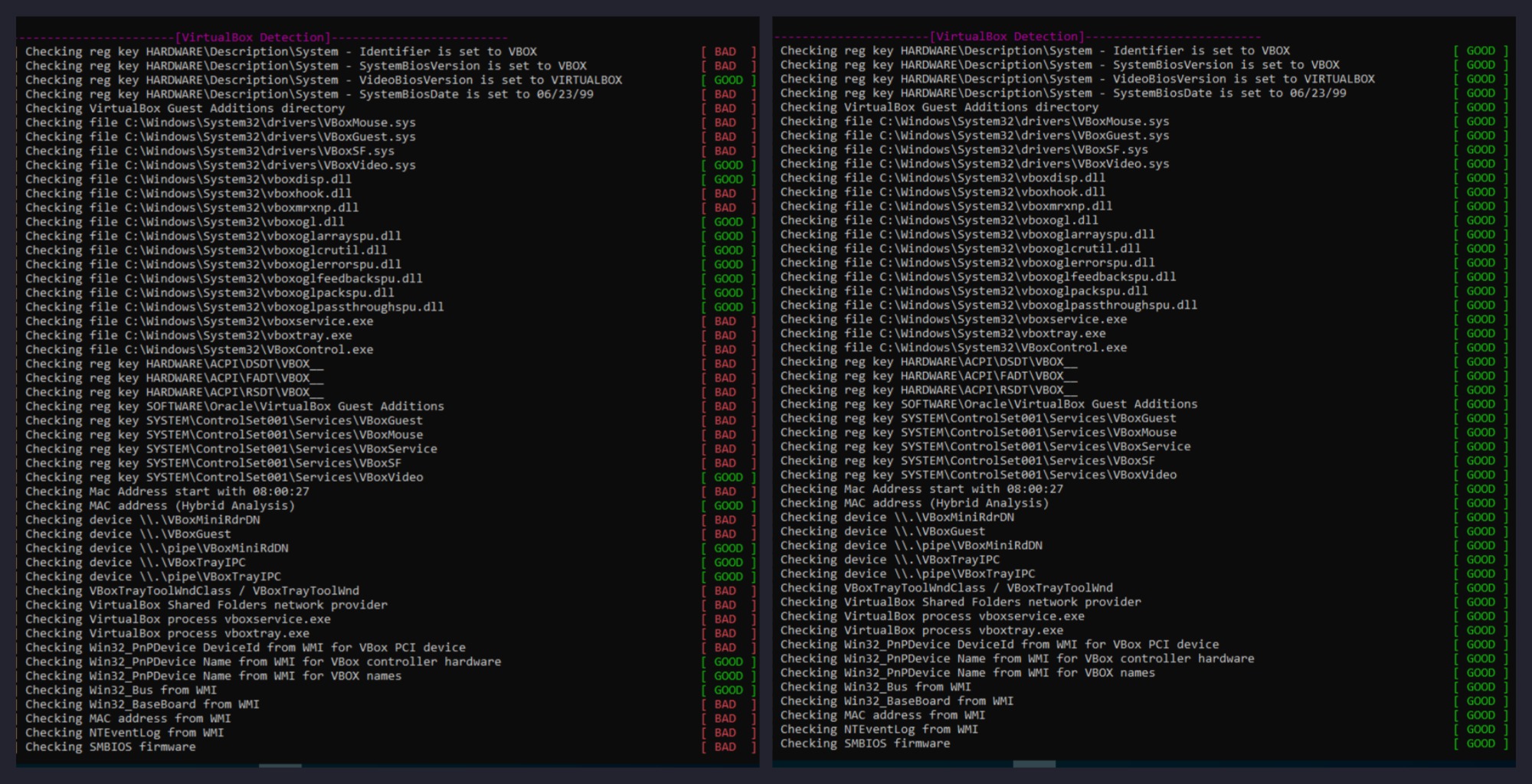Click GOOD status for MAC address from WMI, right pane
The width and height of the screenshot is (1532, 784).
pos(1481,715)
